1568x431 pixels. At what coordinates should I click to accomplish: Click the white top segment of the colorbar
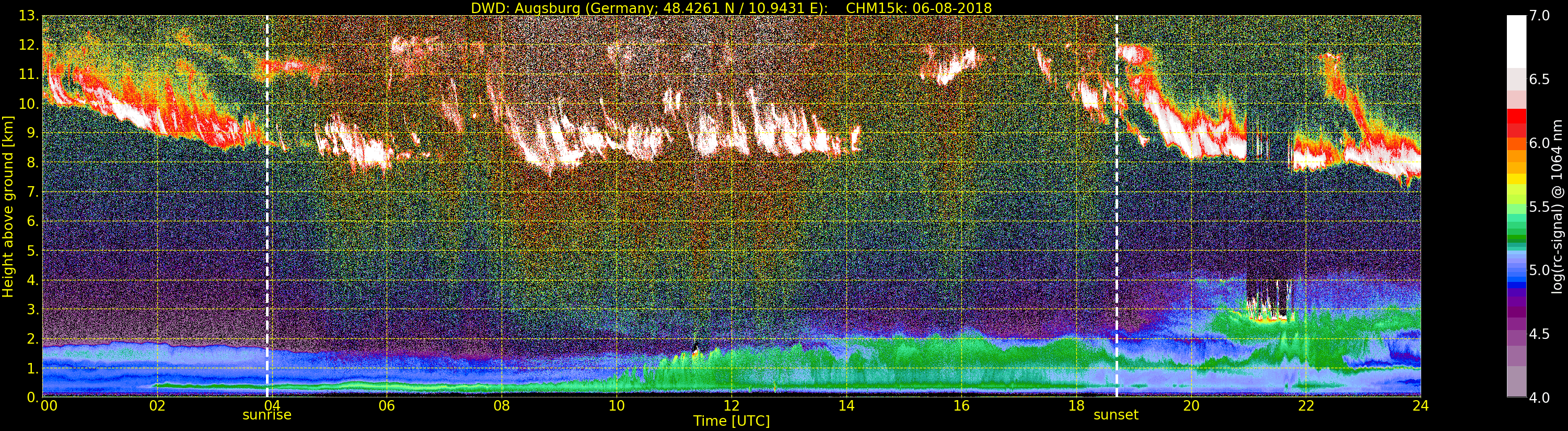(1516, 41)
